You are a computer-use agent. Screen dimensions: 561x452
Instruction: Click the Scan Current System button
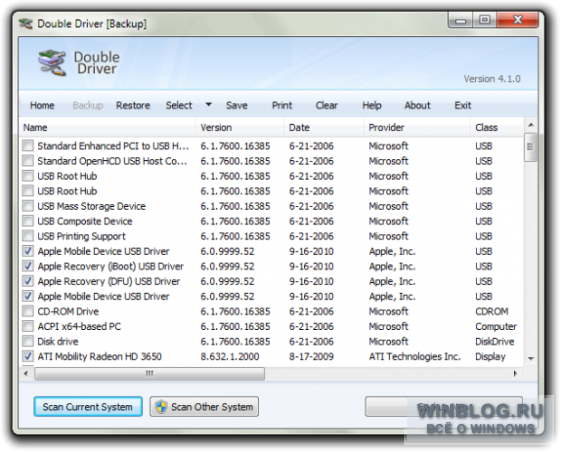click(x=88, y=407)
